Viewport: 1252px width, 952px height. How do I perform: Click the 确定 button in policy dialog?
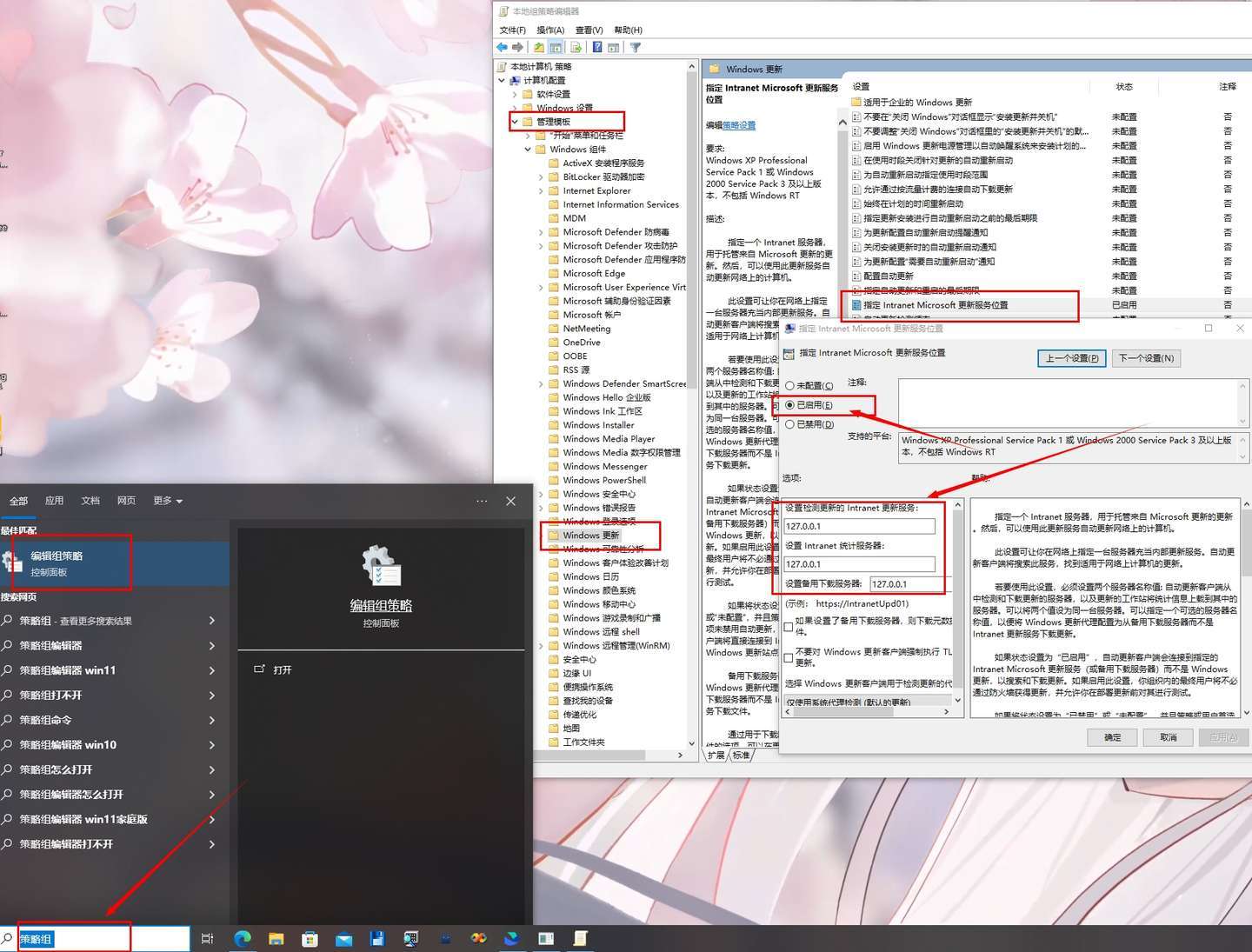point(1113,737)
